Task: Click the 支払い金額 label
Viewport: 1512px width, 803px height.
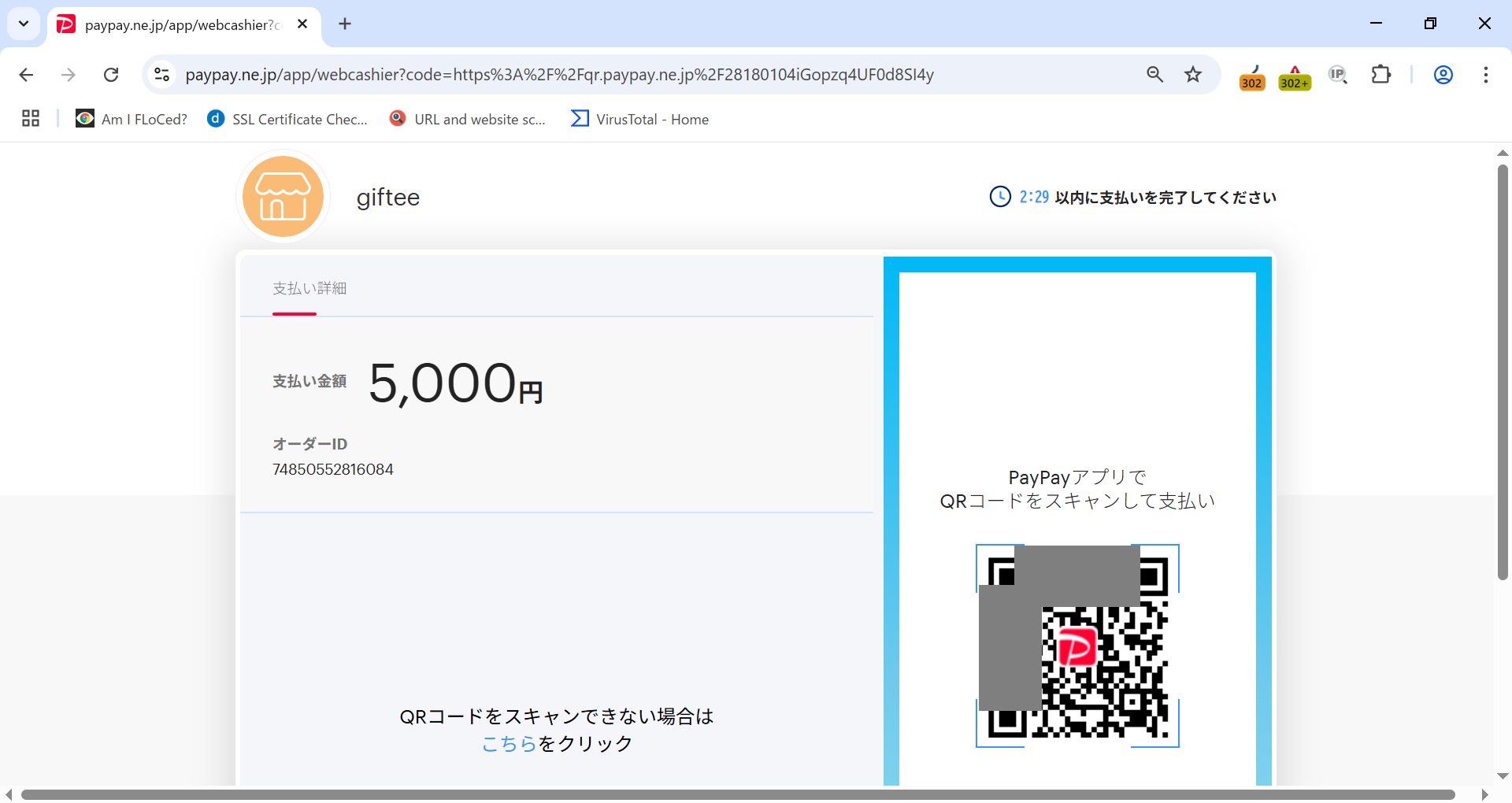Action: [x=309, y=382]
